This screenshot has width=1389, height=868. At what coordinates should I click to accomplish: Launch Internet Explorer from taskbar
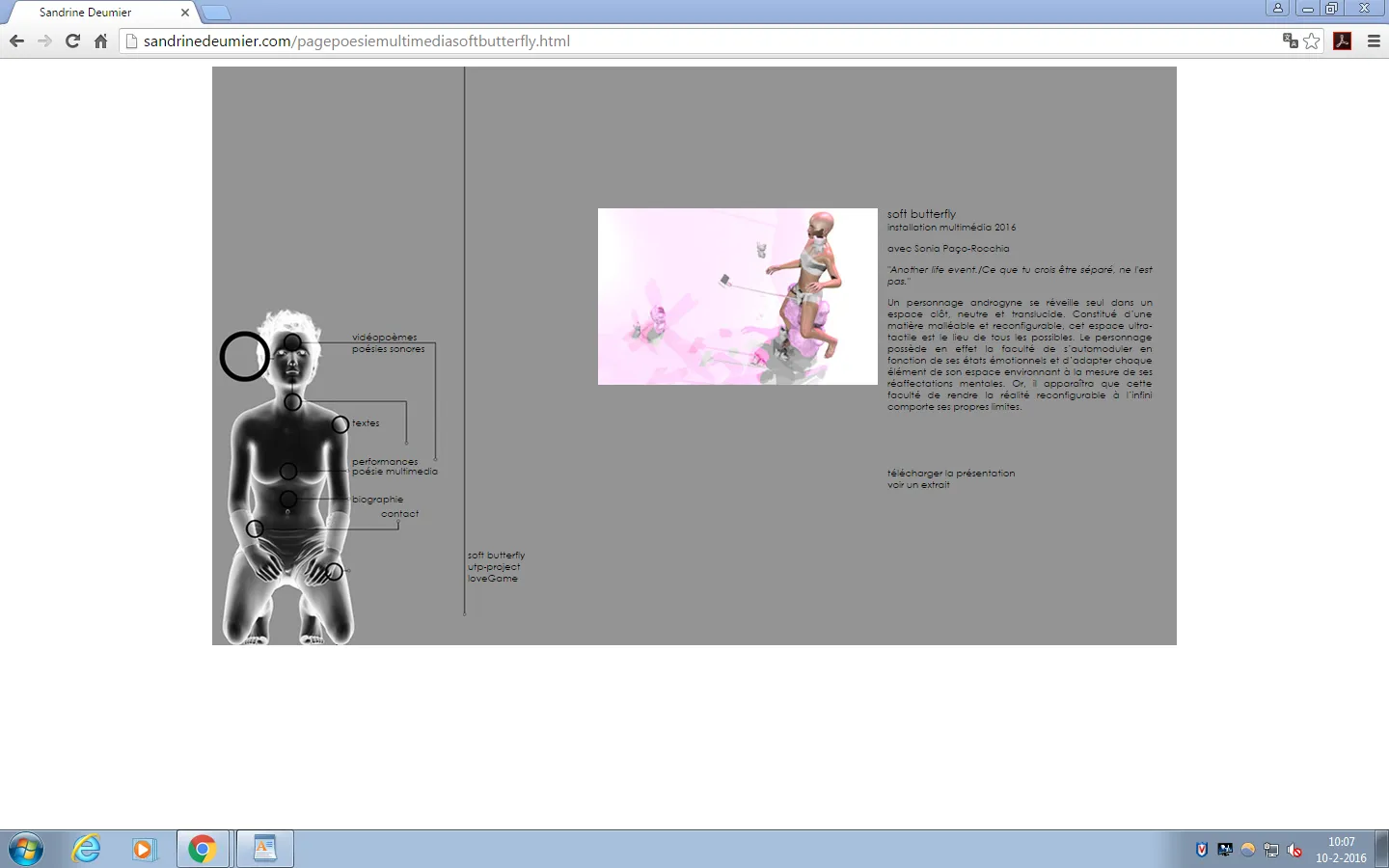(x=87, y=849)
